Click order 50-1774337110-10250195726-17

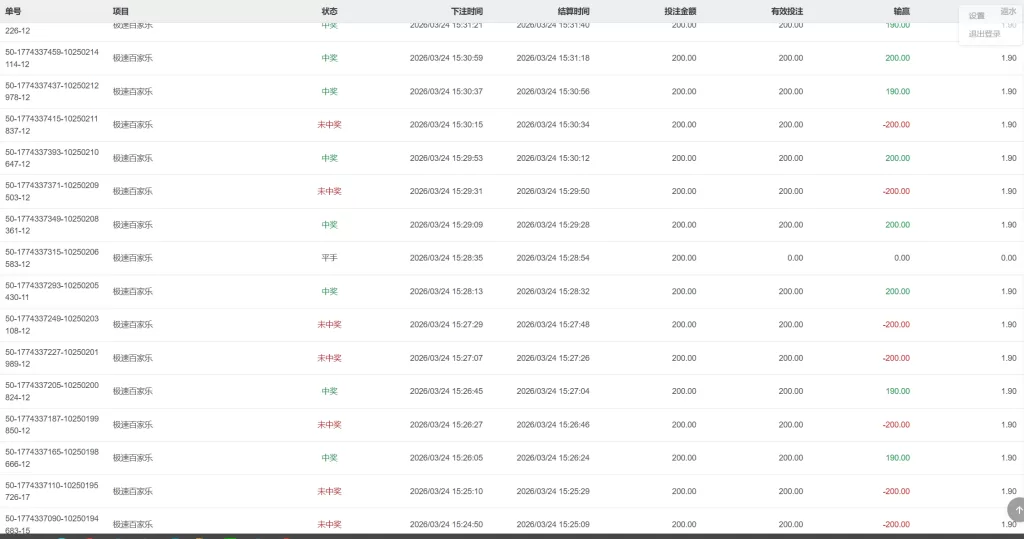click(52, 491)
